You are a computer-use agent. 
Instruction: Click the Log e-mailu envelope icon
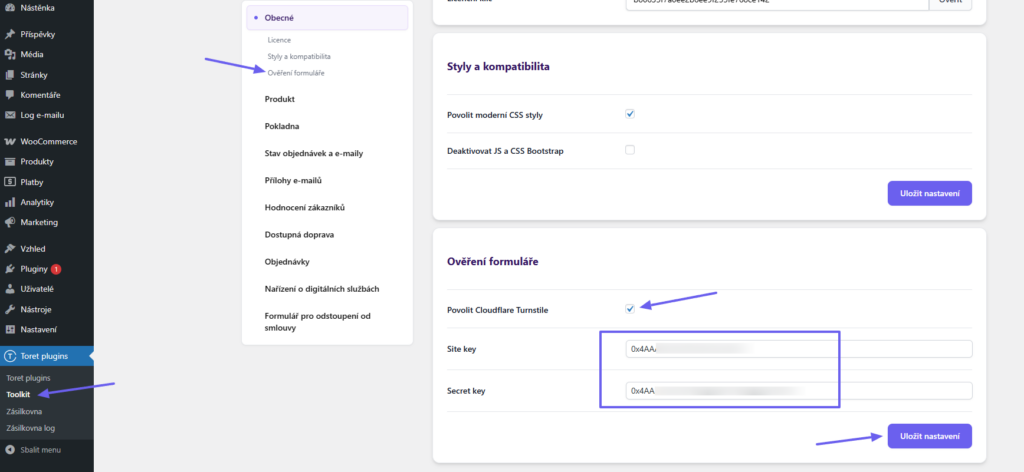tap(10, 115)
